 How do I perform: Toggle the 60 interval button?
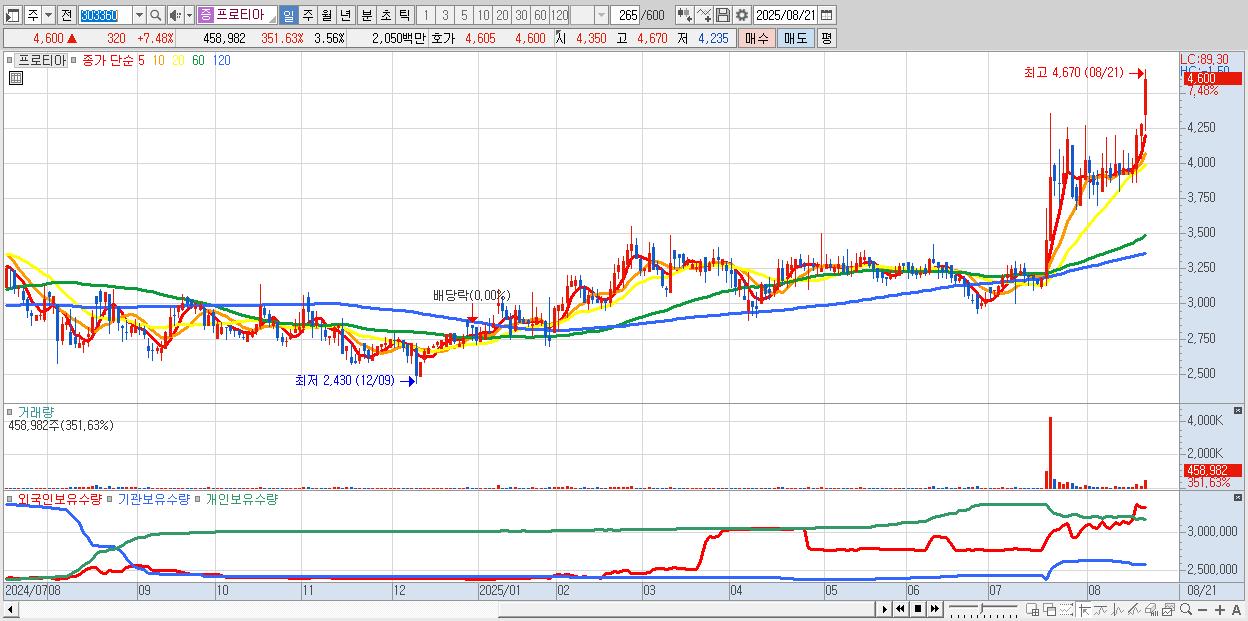(540, 15)
